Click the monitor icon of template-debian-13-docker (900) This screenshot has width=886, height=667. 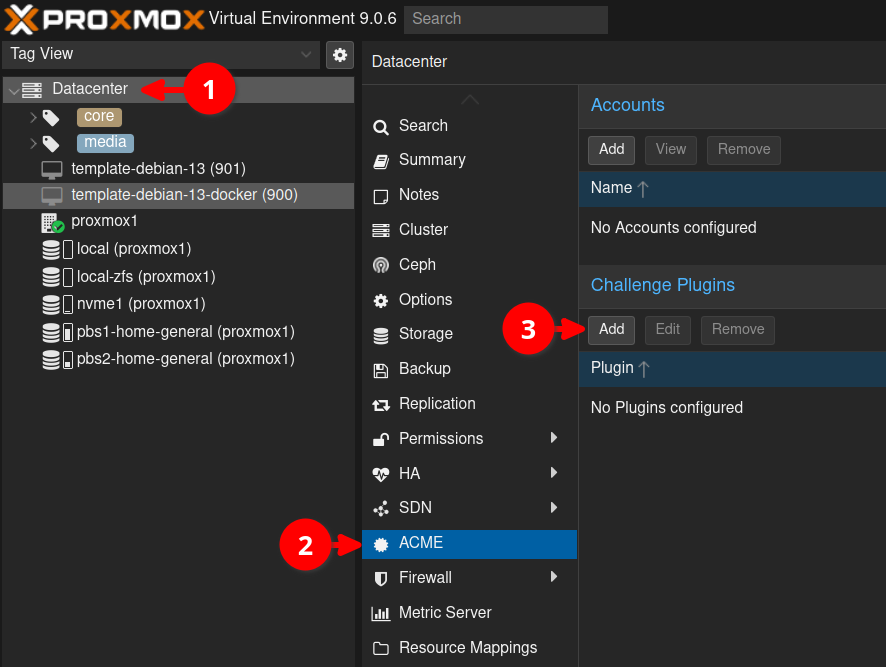coord(52,196)
